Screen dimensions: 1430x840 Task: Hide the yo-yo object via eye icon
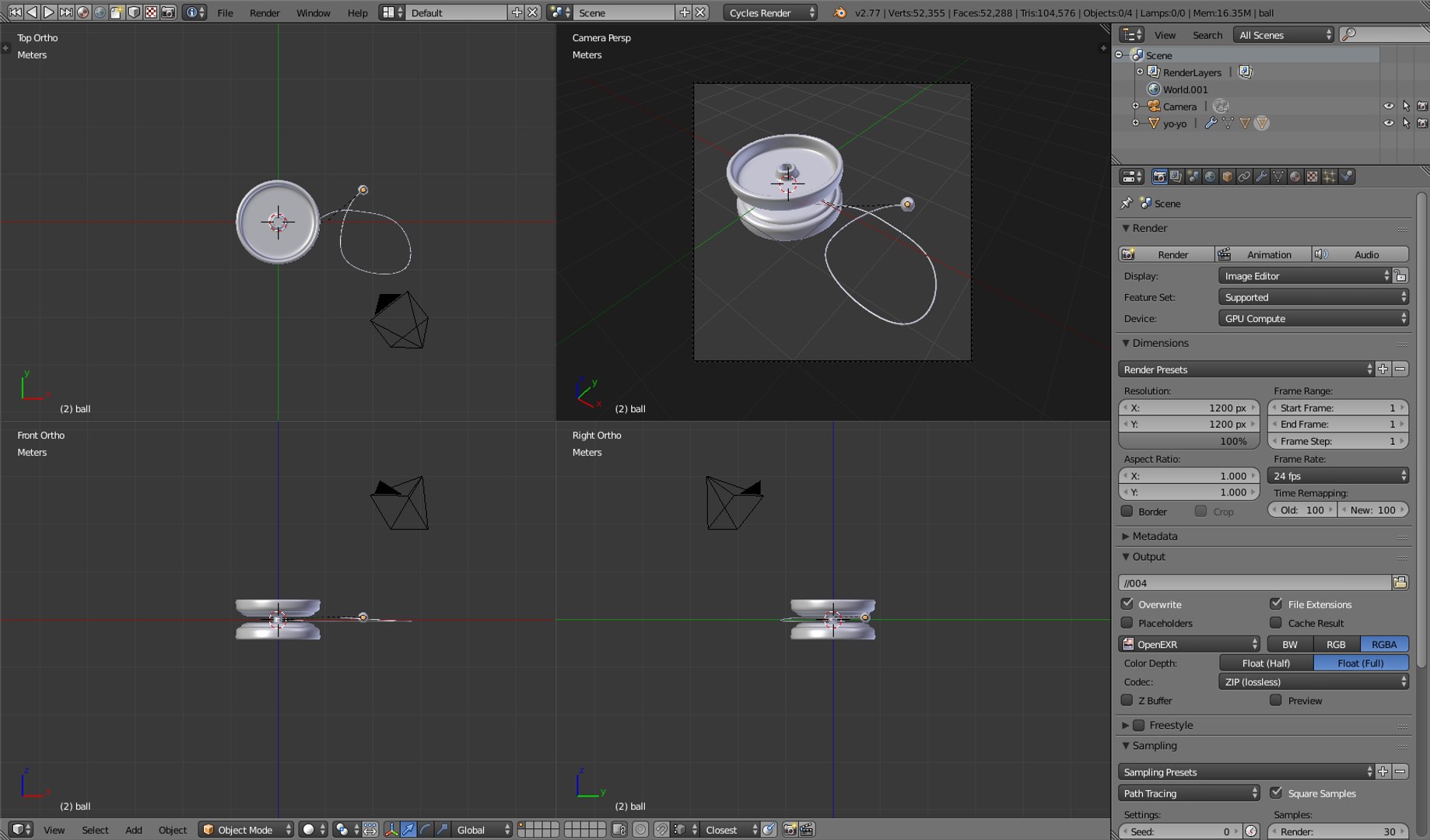click(x=1389, y=123)
